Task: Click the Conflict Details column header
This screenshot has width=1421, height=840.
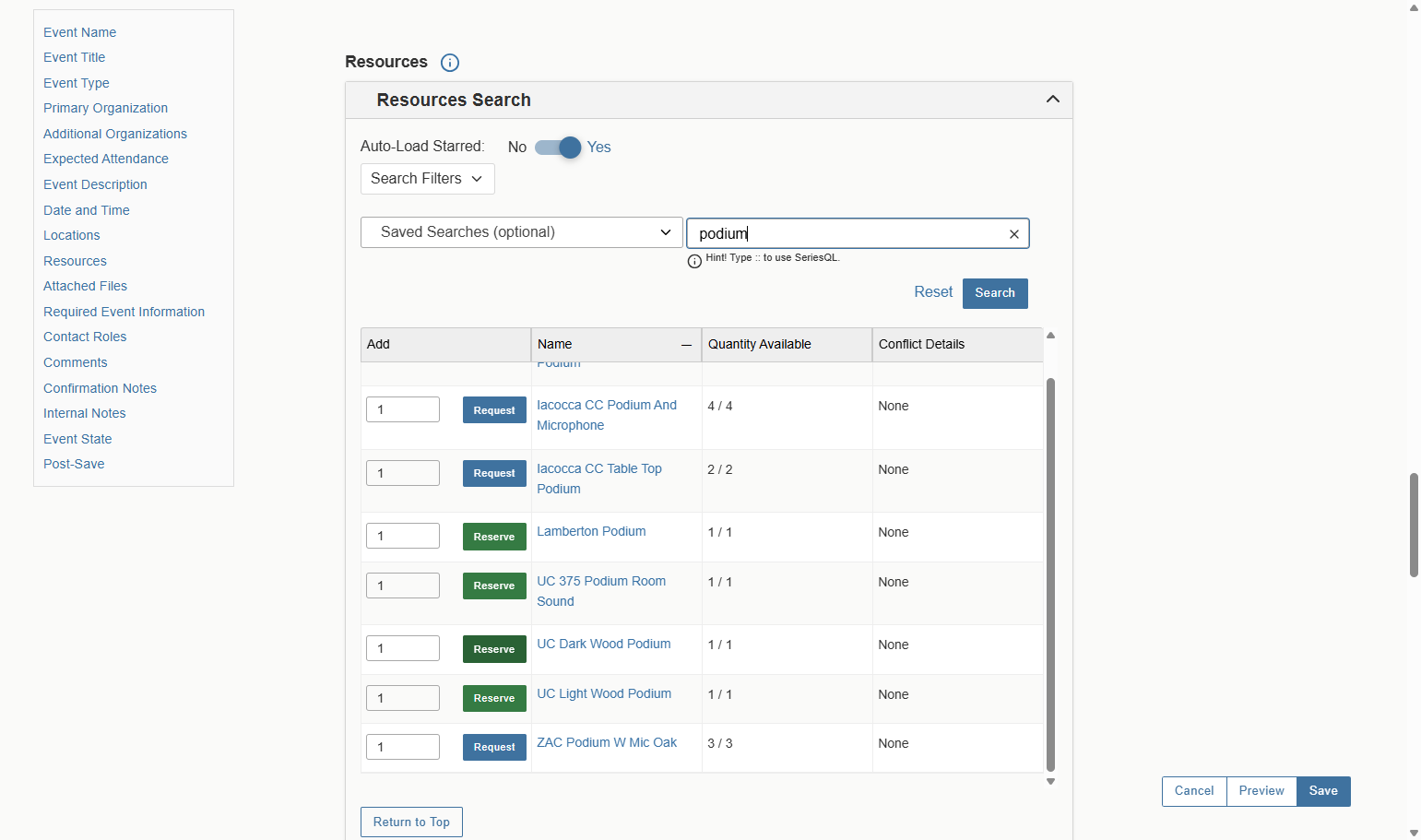Action: 958,345
